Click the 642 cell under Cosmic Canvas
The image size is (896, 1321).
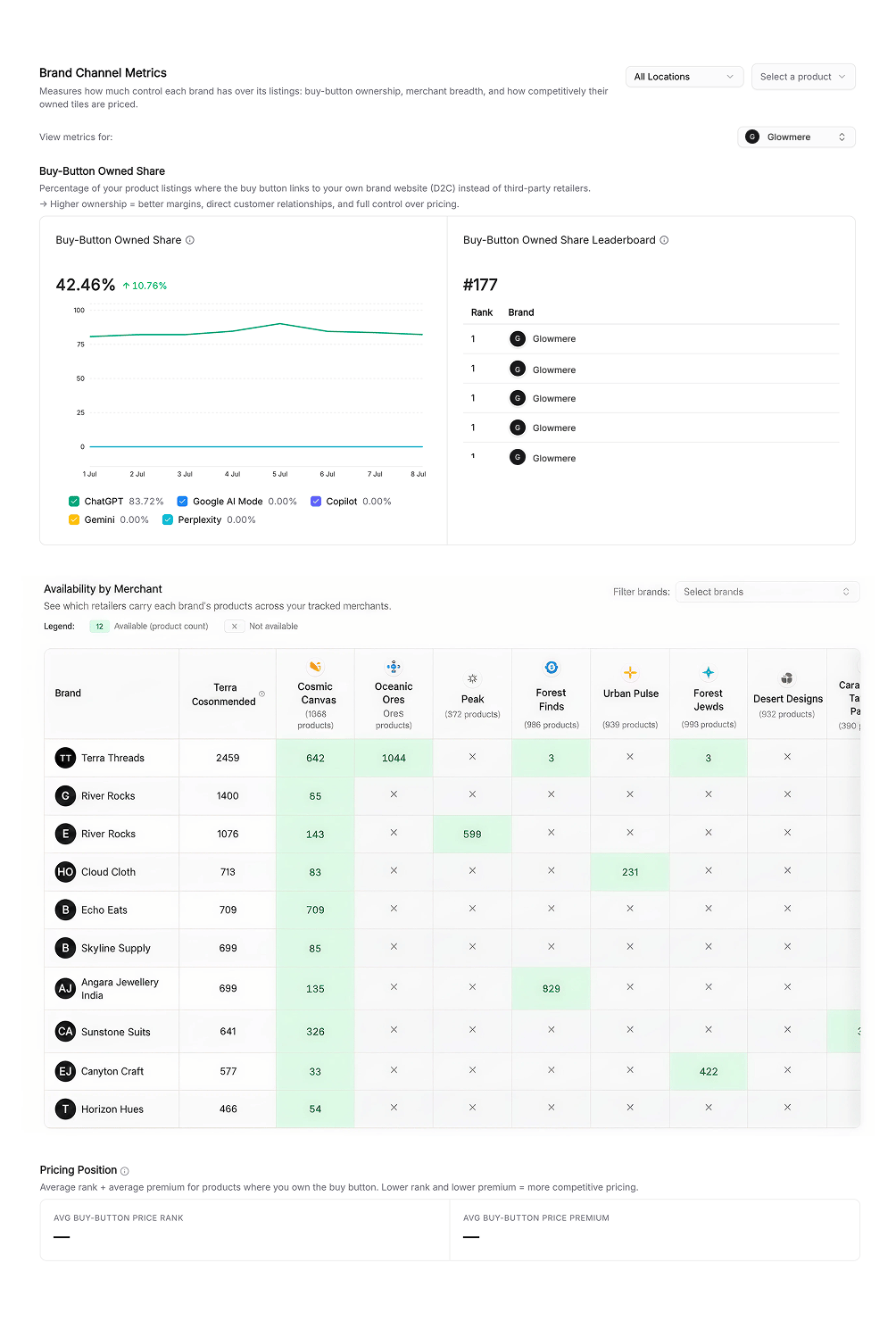pyautogui.click(x=315, y=758)
